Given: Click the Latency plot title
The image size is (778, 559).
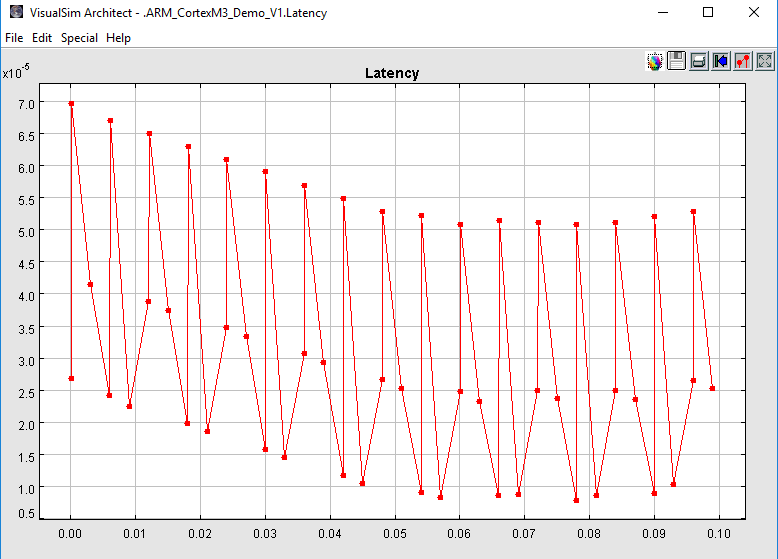Looking at the screenshot, I should [392, 73].
